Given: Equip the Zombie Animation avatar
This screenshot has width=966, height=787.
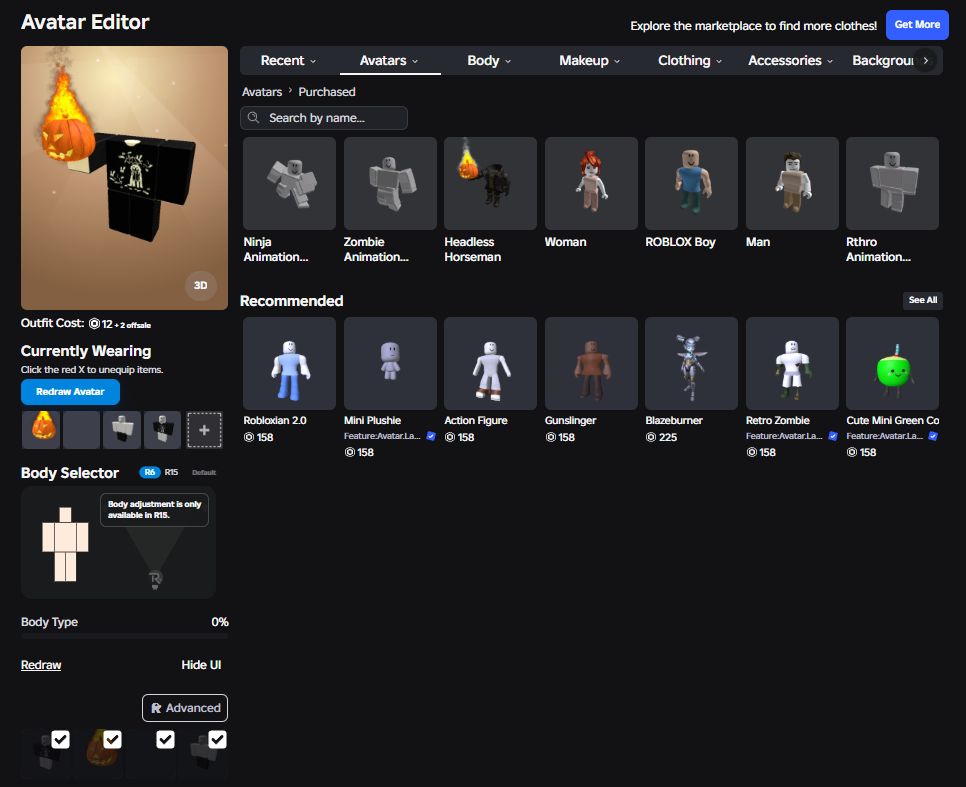Looking at the screenshot, I should 390,183.
